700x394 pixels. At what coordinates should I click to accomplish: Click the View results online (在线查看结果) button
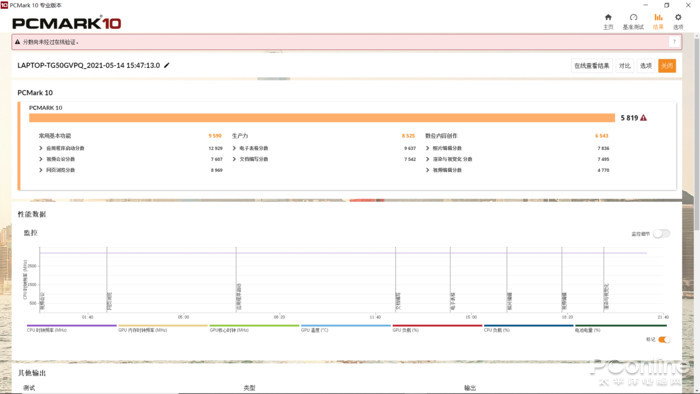tap(592, 66)
